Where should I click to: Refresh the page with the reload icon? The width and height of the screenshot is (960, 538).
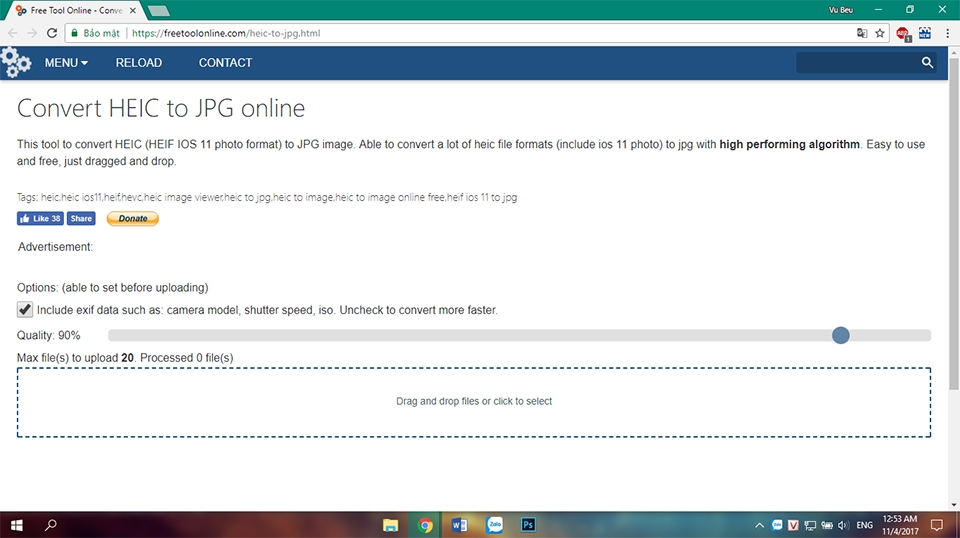coord(52,33)
